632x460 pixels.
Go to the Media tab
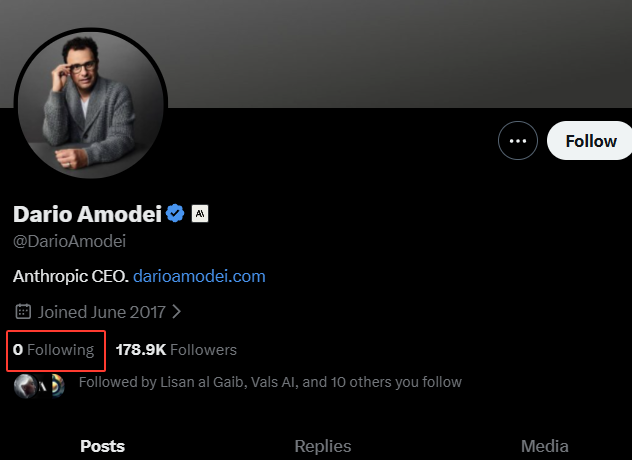coord(544,446)
